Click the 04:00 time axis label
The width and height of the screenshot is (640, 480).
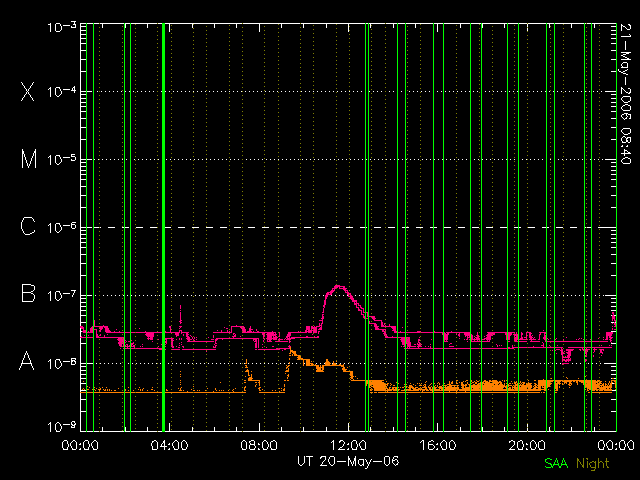click(169, 445)
